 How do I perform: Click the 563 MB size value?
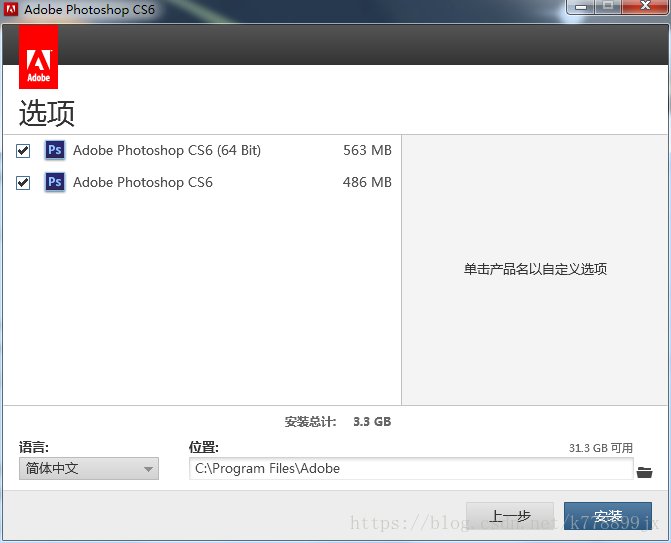click(367, 150)
